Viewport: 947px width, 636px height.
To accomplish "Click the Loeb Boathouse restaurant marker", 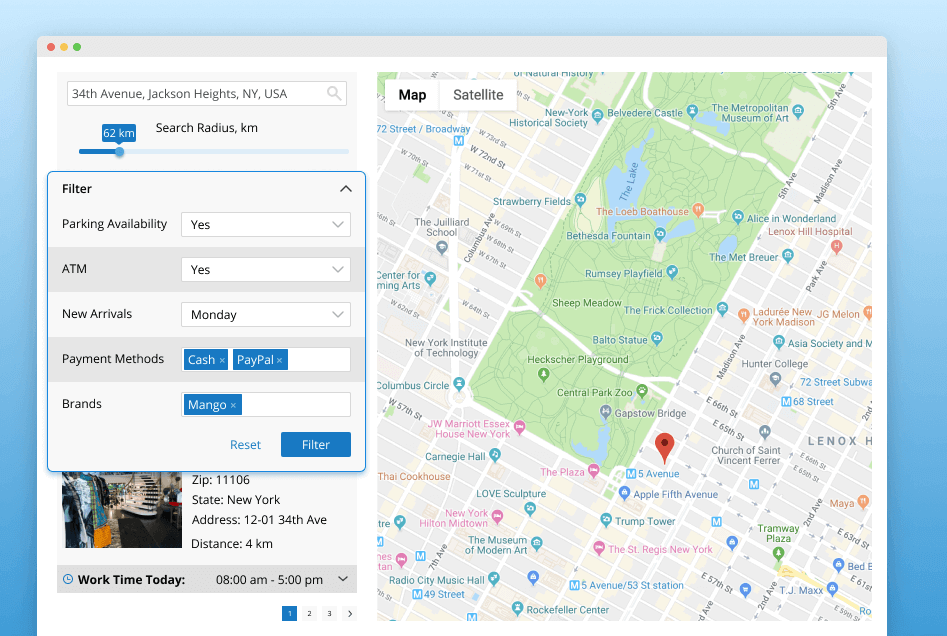I will (698, 210).
